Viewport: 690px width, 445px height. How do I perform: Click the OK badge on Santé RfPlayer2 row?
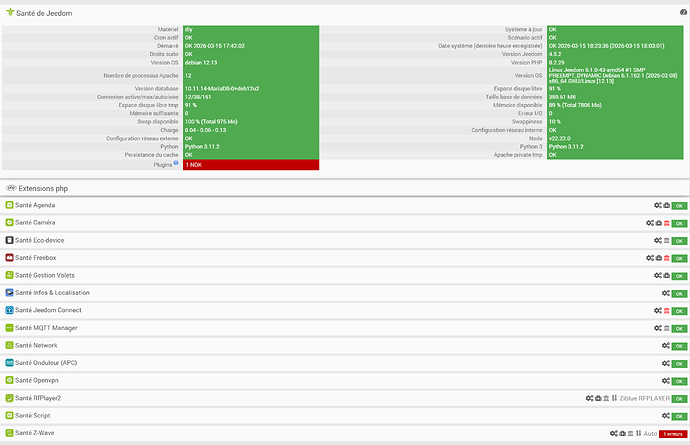[679, 399]
